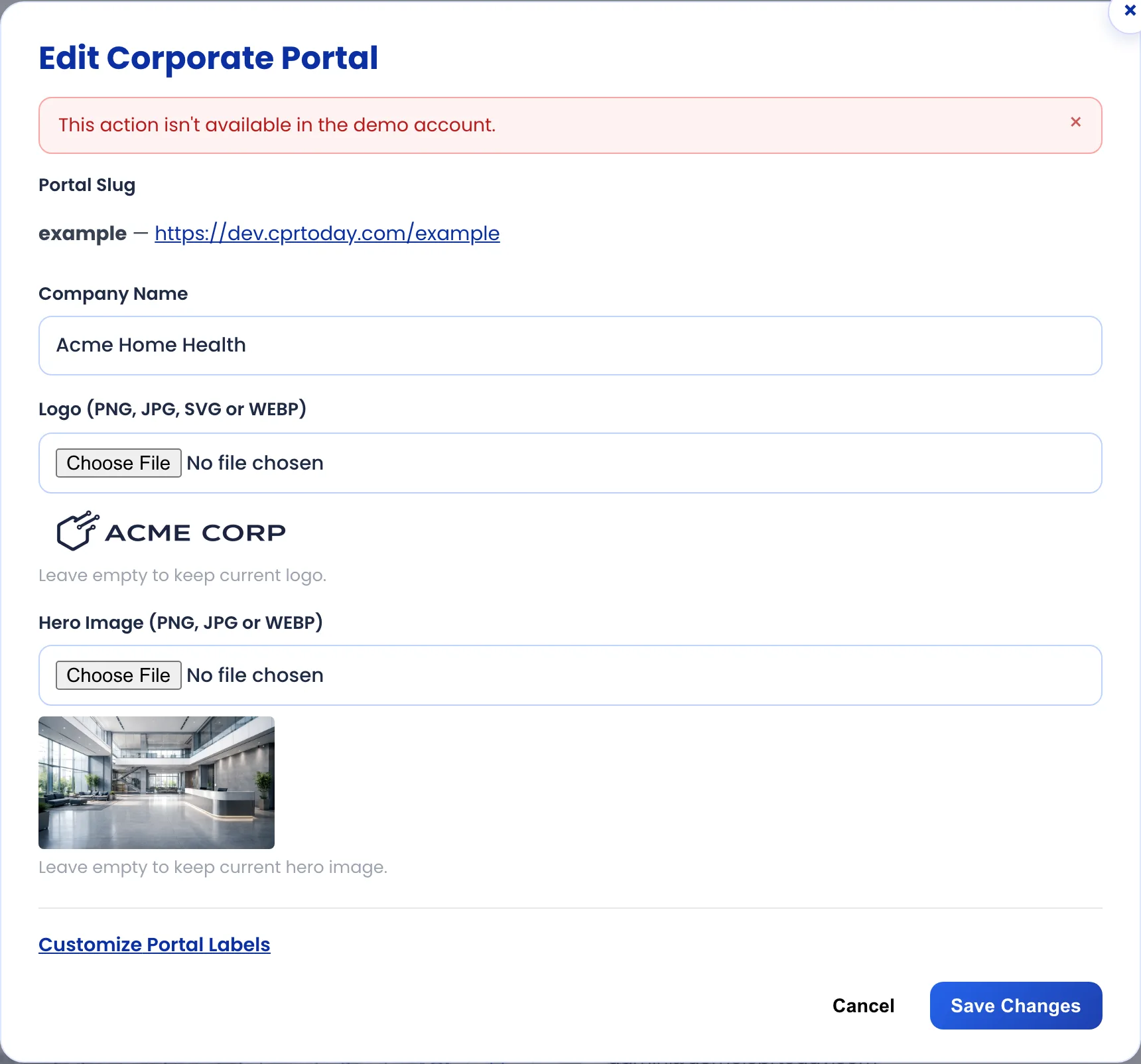Viewport: 1141px width, 1064px height.
Task: Open Customize Portal Labels link
Action: pyautogui.click(x=155, y=945)
